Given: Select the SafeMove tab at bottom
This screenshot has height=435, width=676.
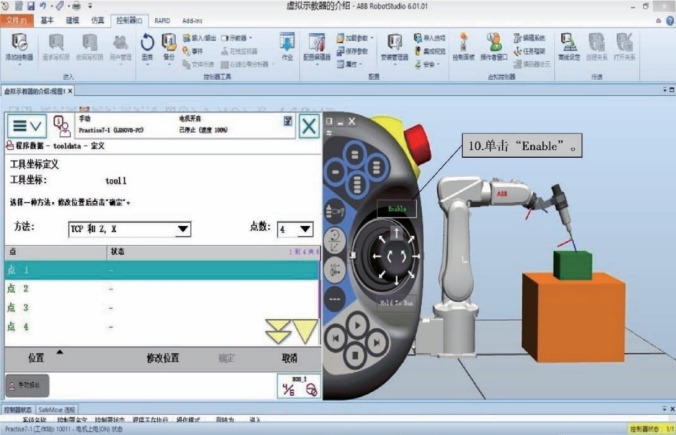Looking at the screenshot, I should click(x=56, y=410).
